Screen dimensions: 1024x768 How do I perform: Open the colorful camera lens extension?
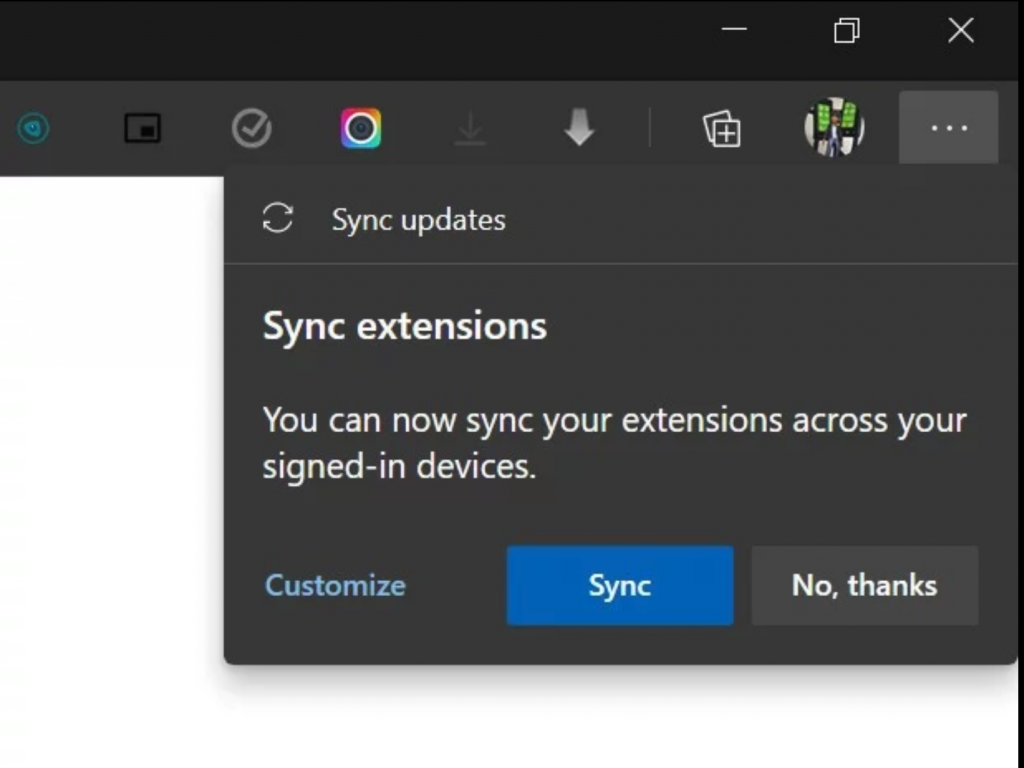click(x=361, y=128)
